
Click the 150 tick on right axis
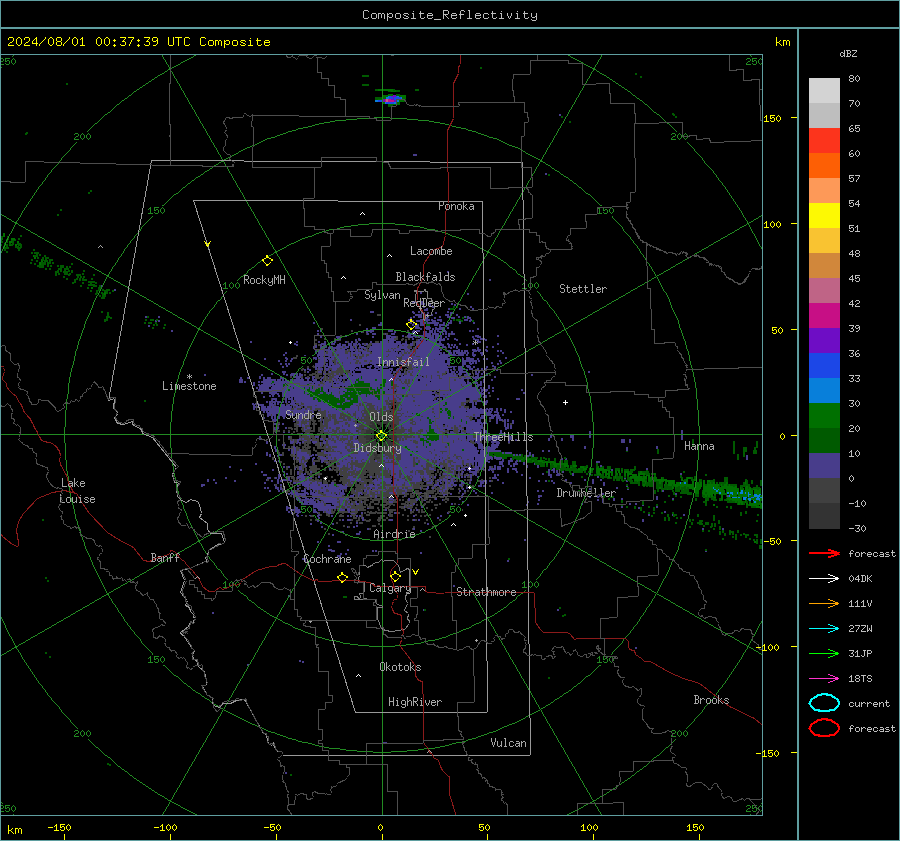(x=772, y=118)
